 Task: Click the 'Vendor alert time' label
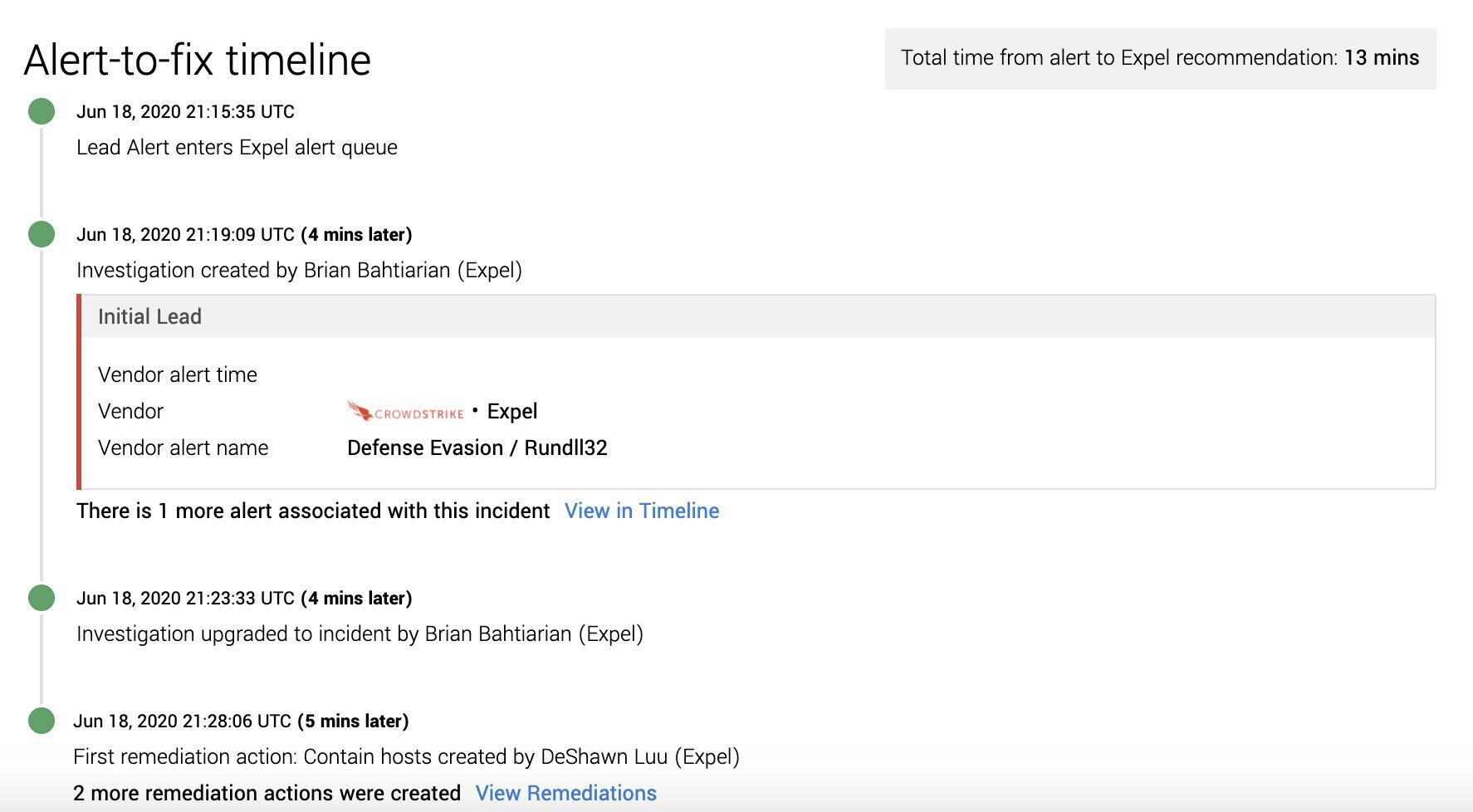click(178, 374)
